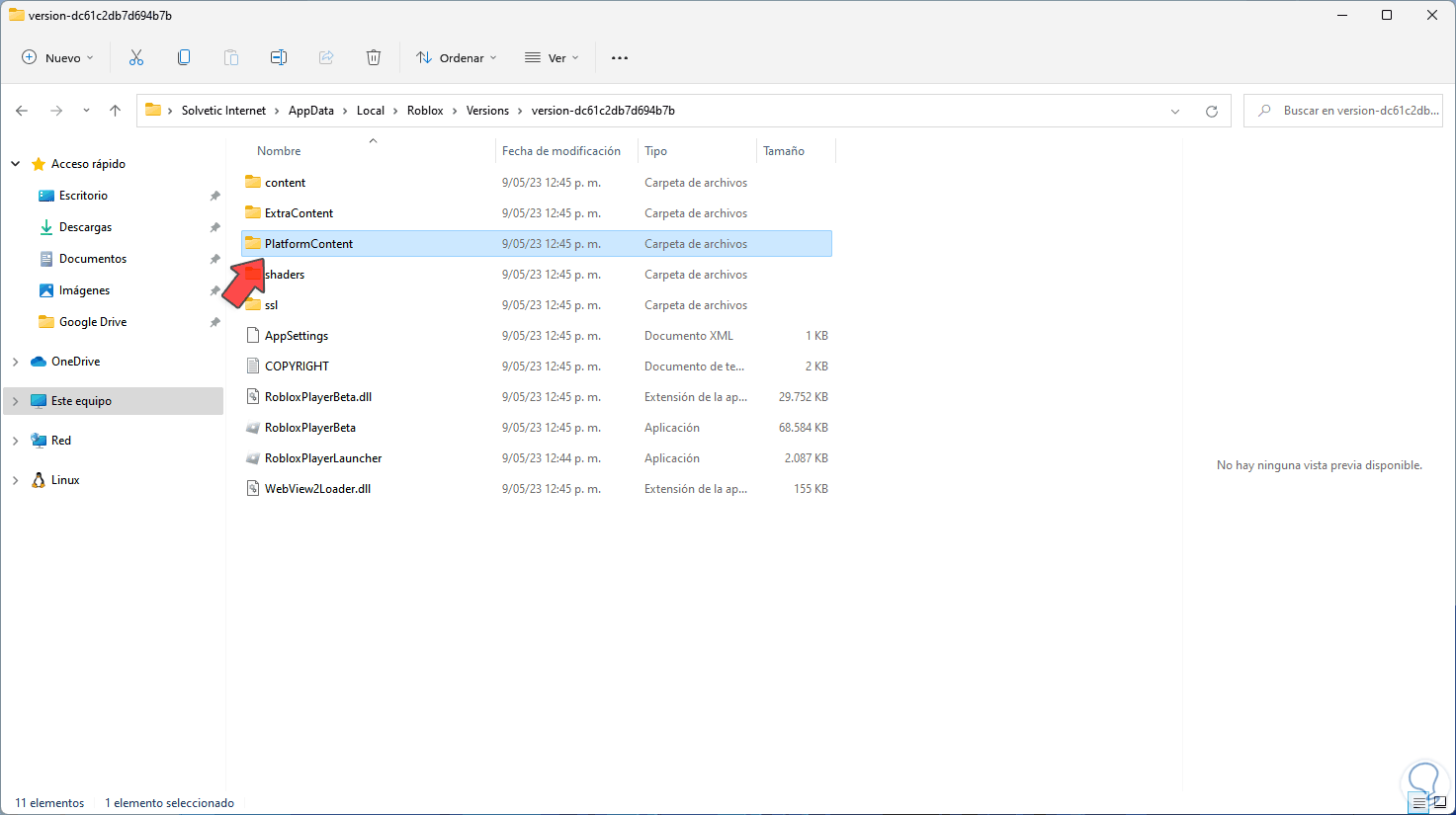
Task: Navigate to Solvetic Internet in breadcrumb
Action: click(223, 111)
